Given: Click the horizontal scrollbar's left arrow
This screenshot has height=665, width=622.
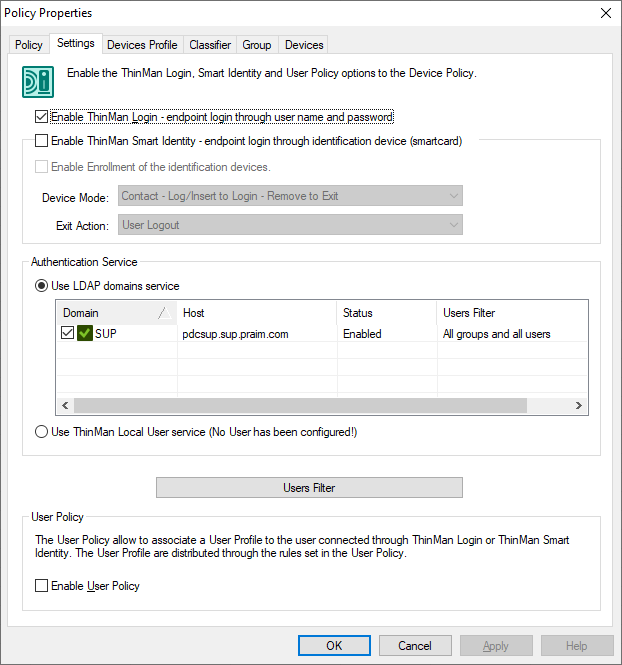Looking at the screenshot, I should 65,405.
